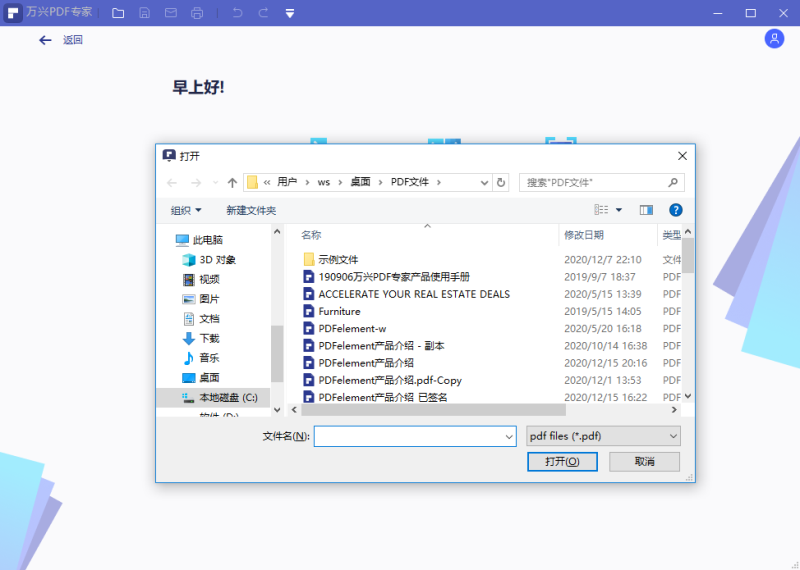Image resolution: width=800 pixels, height=570 pixels.
Task: Click the email envelope icon in title bar
Action: tap(171, 13)
